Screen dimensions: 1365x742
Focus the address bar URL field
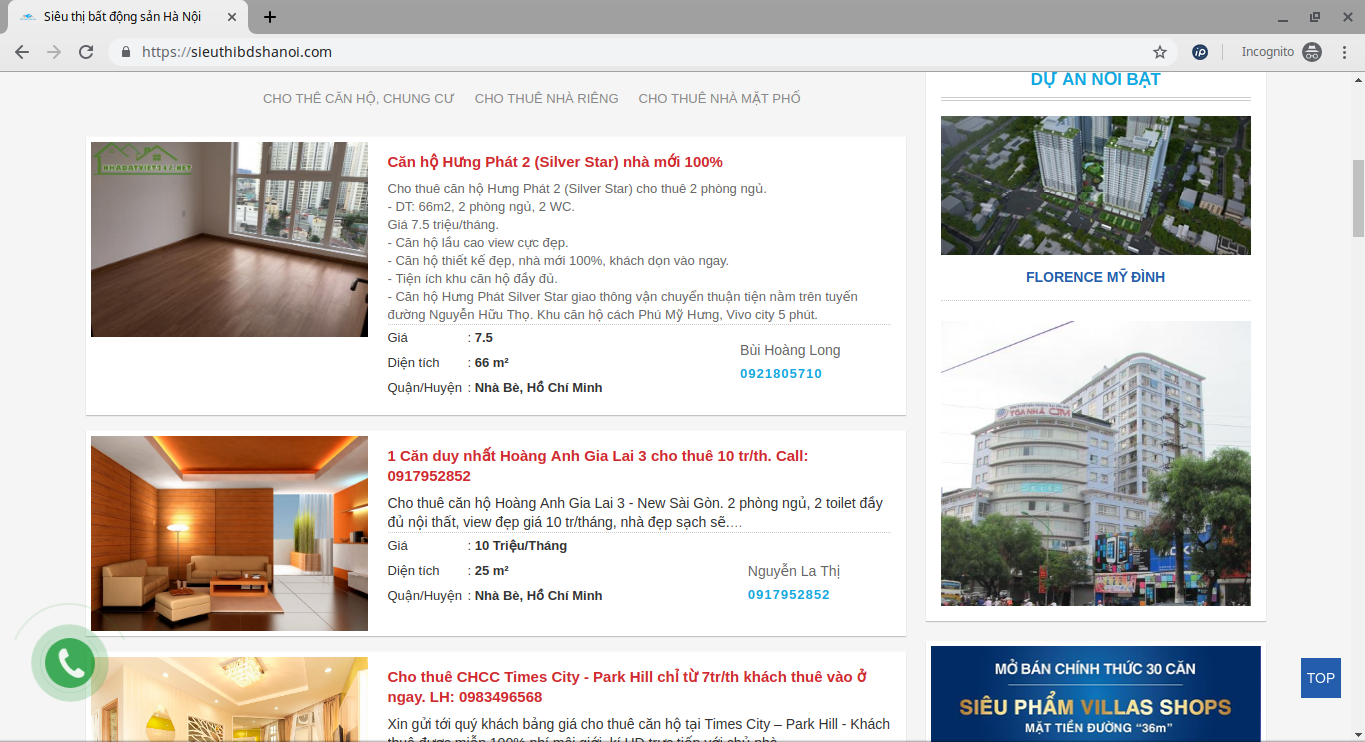[x=640, y=52]
